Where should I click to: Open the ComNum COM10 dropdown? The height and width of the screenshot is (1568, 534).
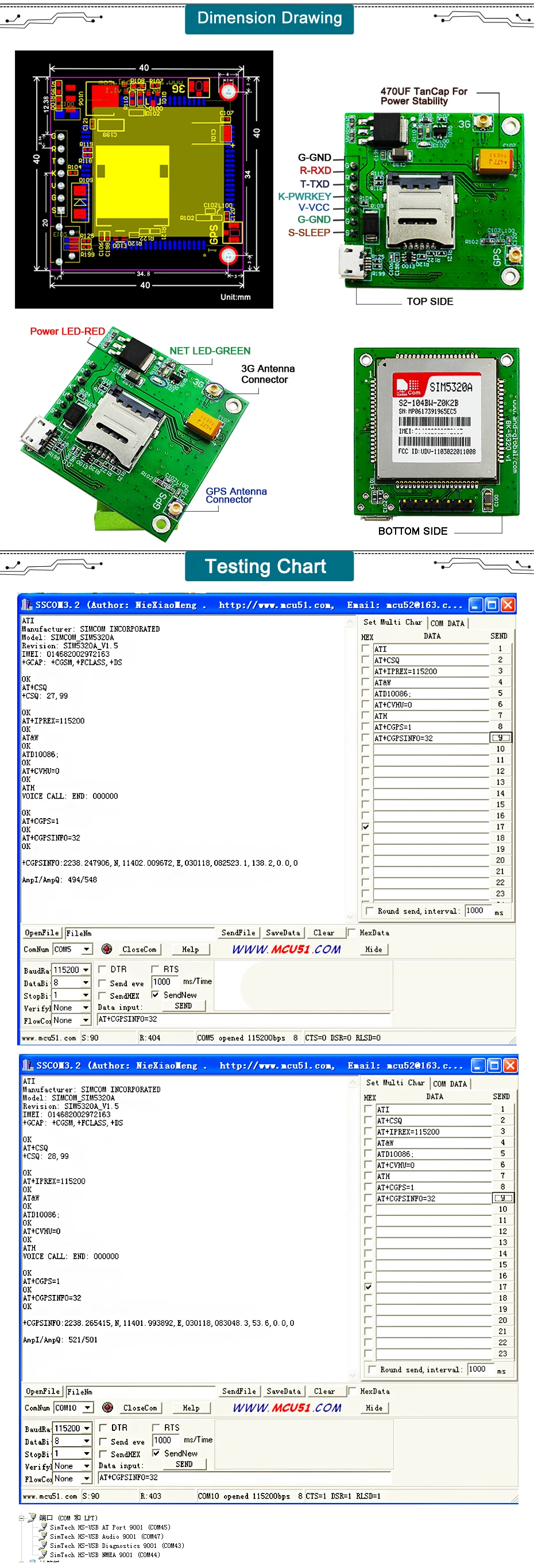coord(88,1407)
